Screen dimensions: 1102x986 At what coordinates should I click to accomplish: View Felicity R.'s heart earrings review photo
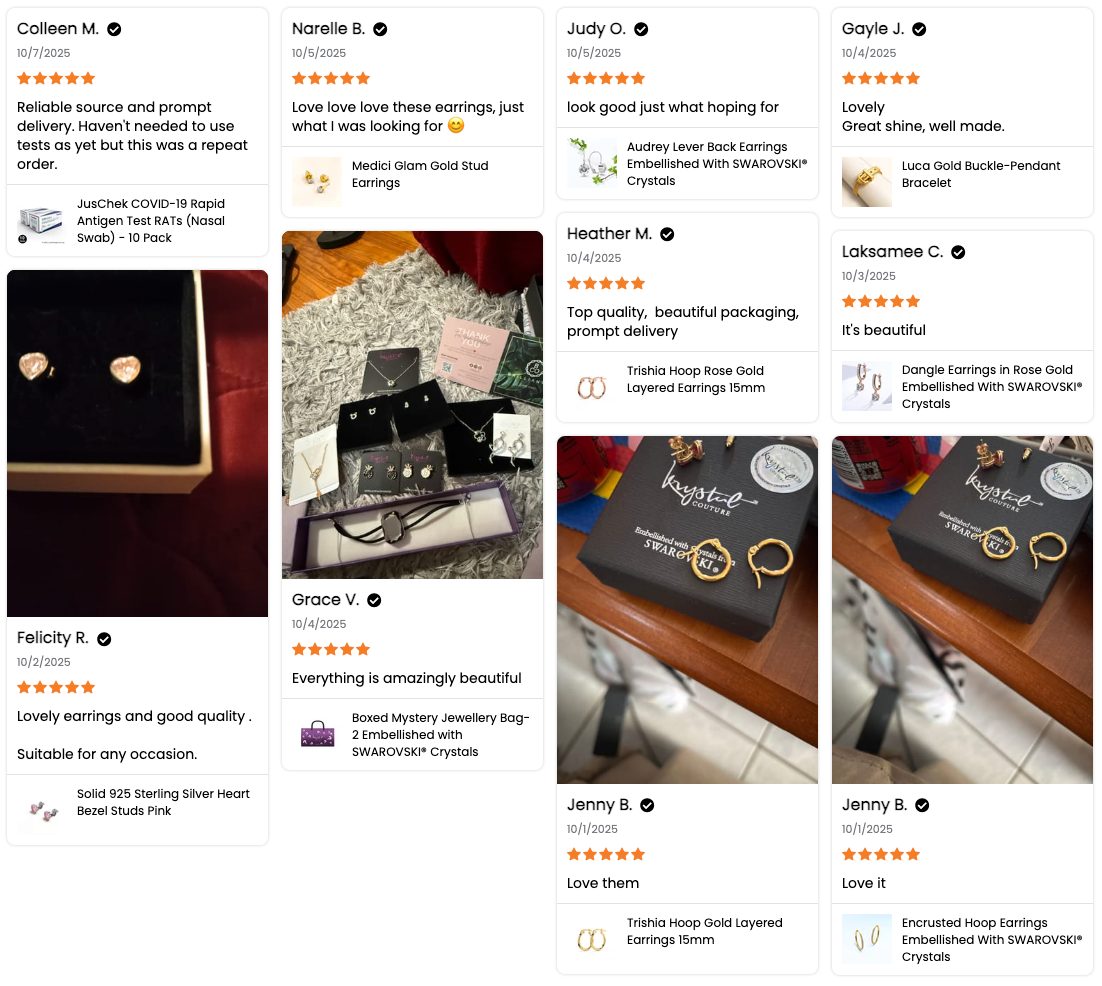(137, 443)
